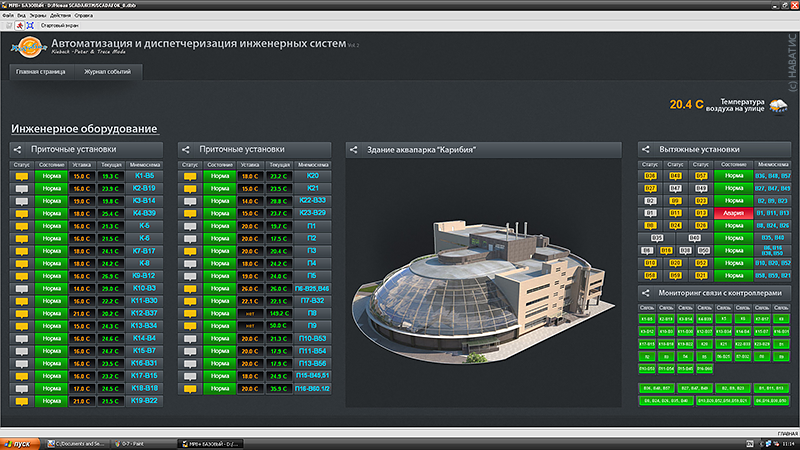The height and width of the screenshot is (450, 800).
Task: Click the Стартовый экран toolbar label
Action: 61,24
